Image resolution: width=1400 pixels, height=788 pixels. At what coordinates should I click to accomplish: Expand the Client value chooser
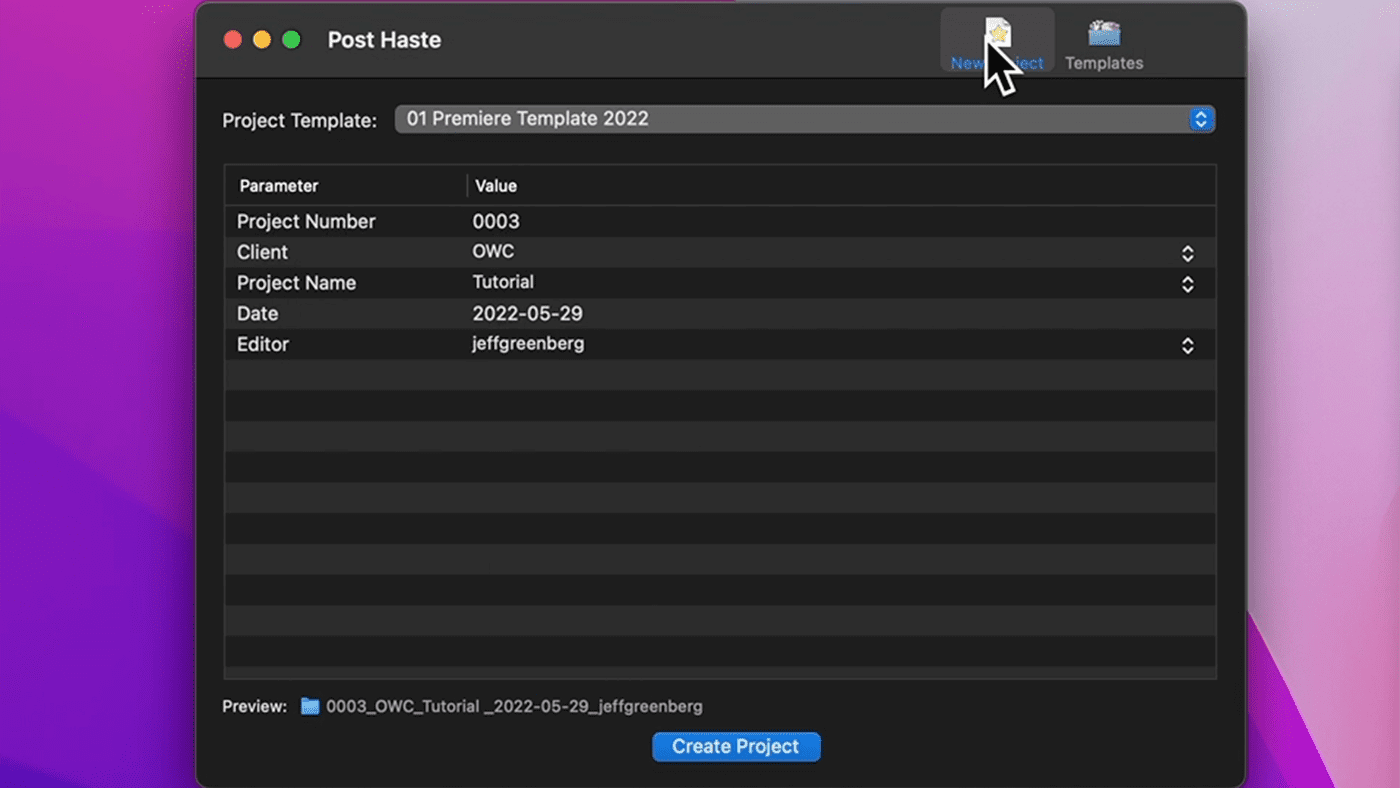1187,253
